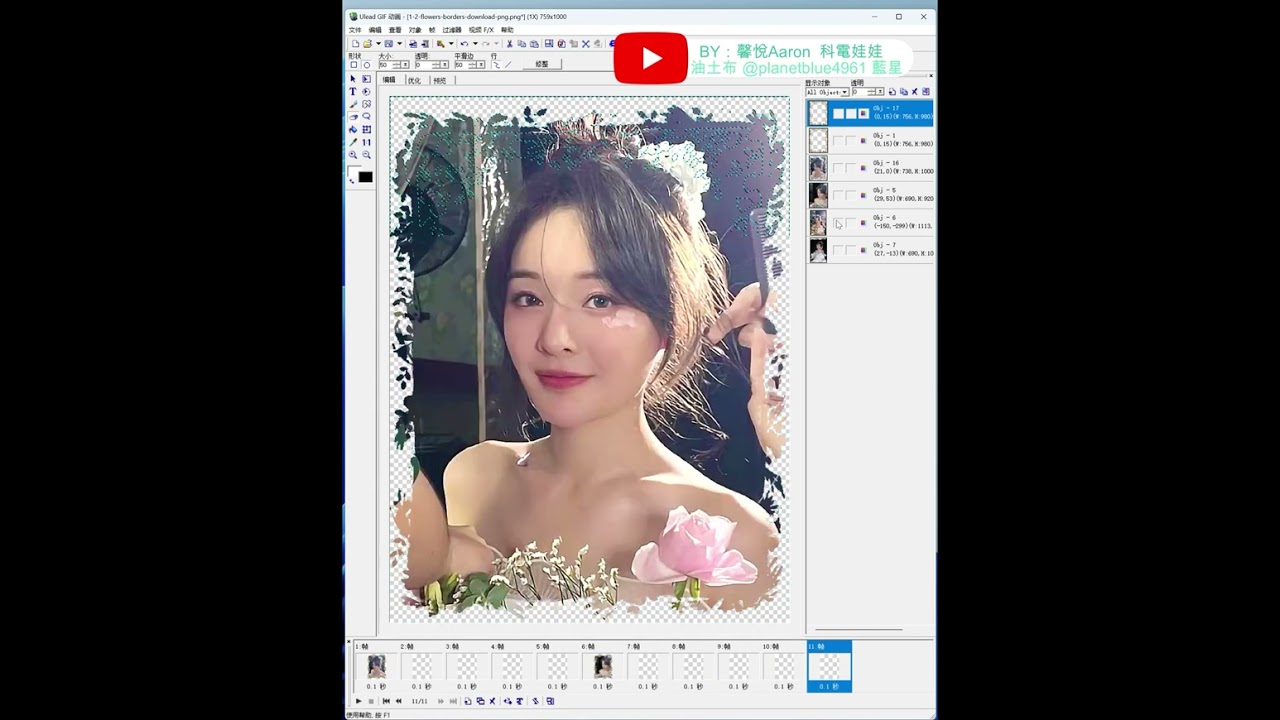1280x720 pixels.
Task: Click the Cut scissors toolbar icon
Action: [x=509, y=44]
